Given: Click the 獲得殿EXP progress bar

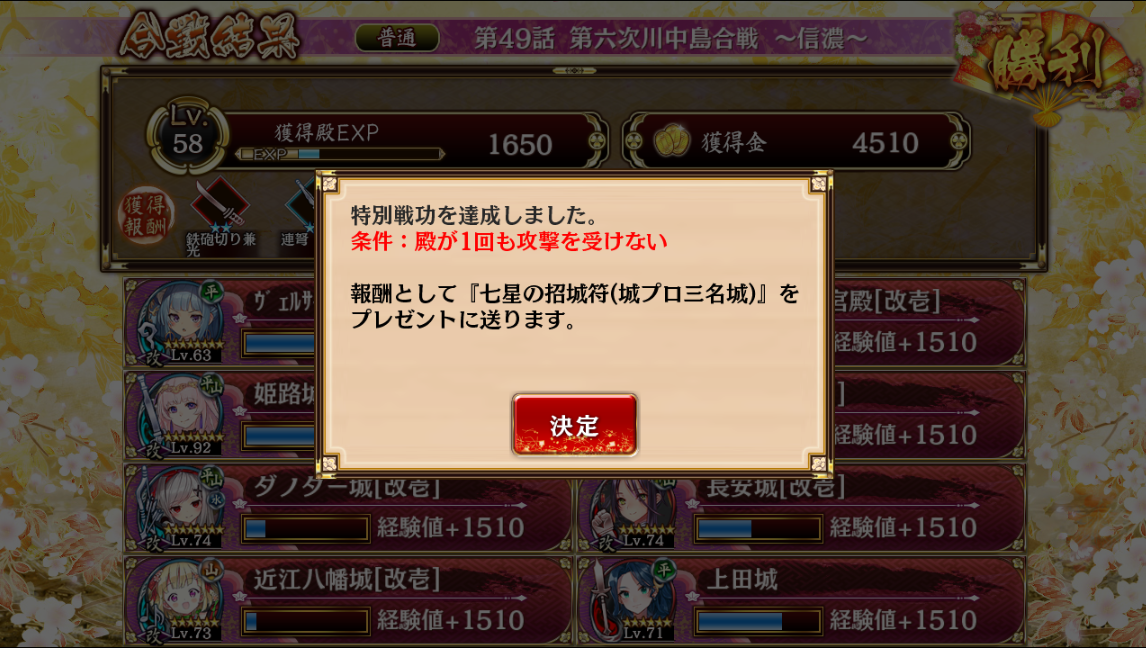Looking at the screenshot, I should coord(341,154).
